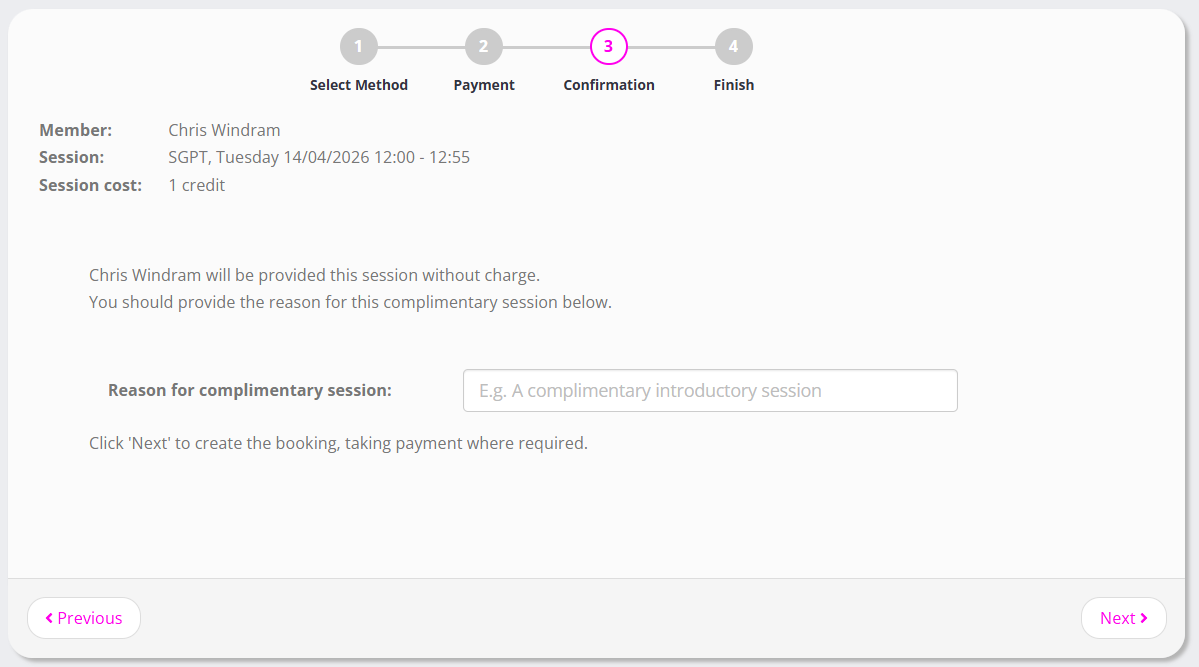Go to the Select Method step label
Viewport: 1199px width, 667px height.
pyautogui.click(x=358, y=85)
